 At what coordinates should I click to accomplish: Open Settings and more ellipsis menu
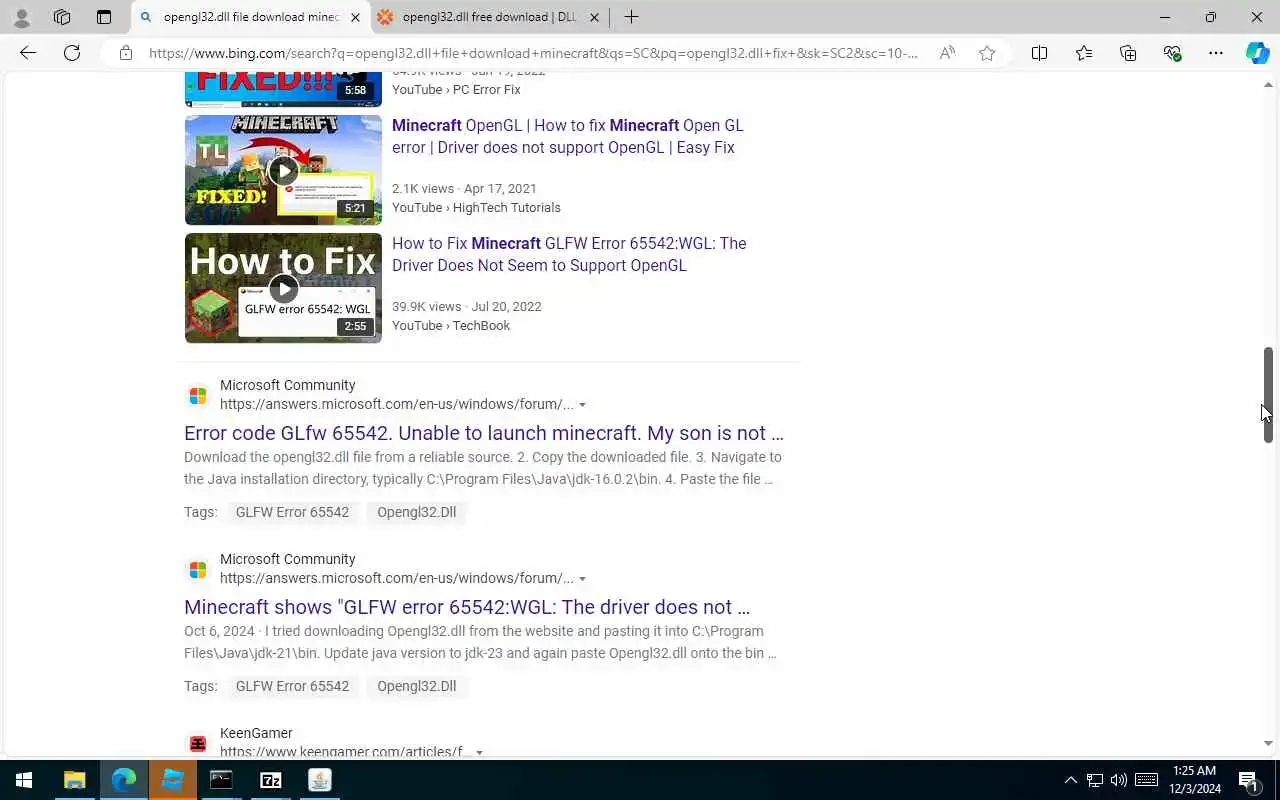pyautogui.click(x=1216, y=53)
